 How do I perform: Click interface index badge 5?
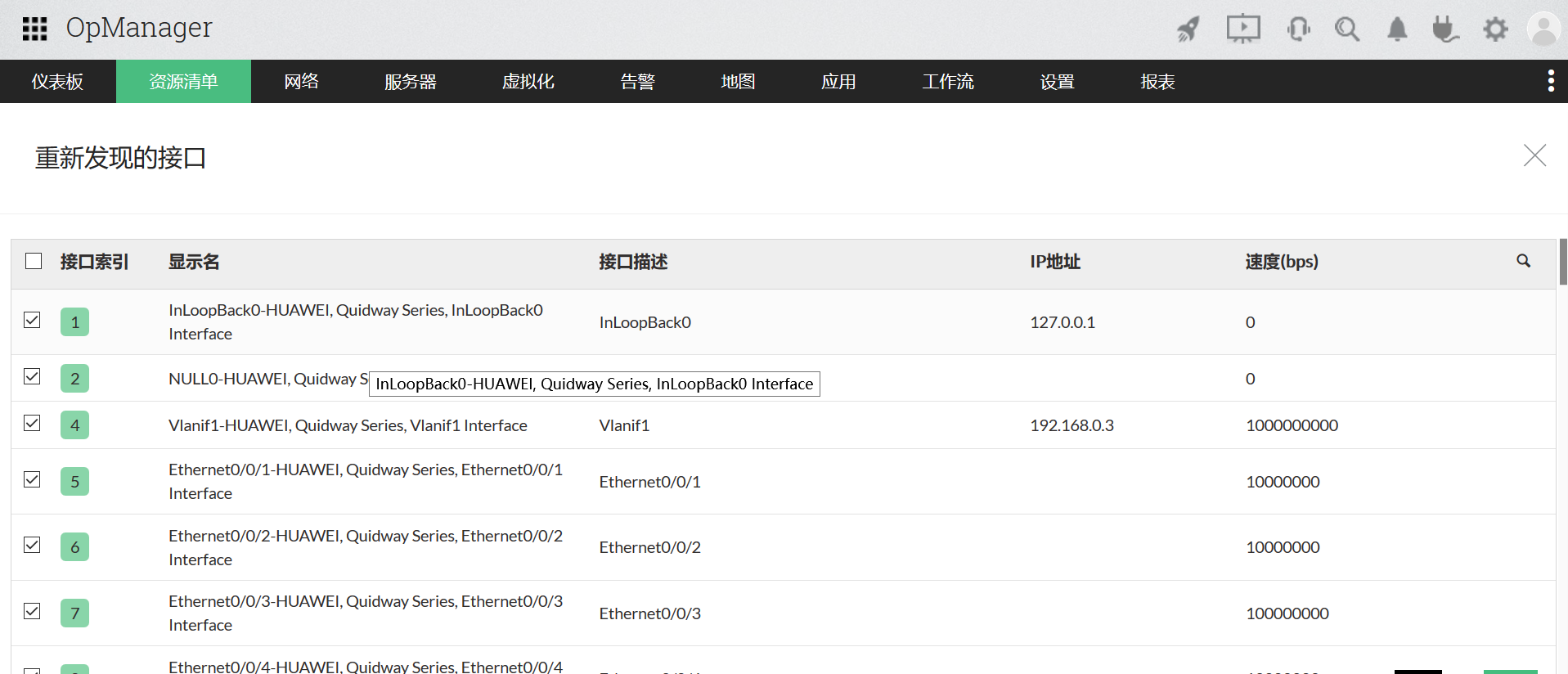pyautogui.click(x=74, y=481)
